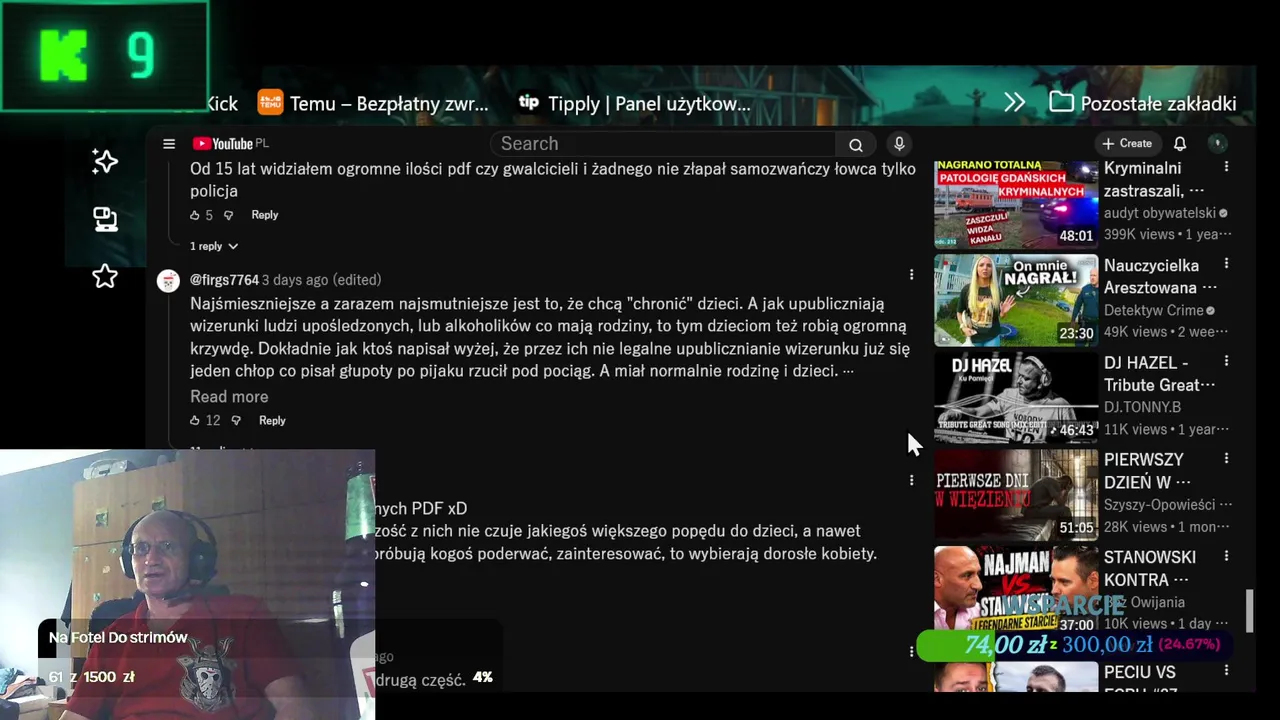Click the sparkle icon in browser sidebar
Viewport: 1280px width, 720px height.
tap(105, 161)
